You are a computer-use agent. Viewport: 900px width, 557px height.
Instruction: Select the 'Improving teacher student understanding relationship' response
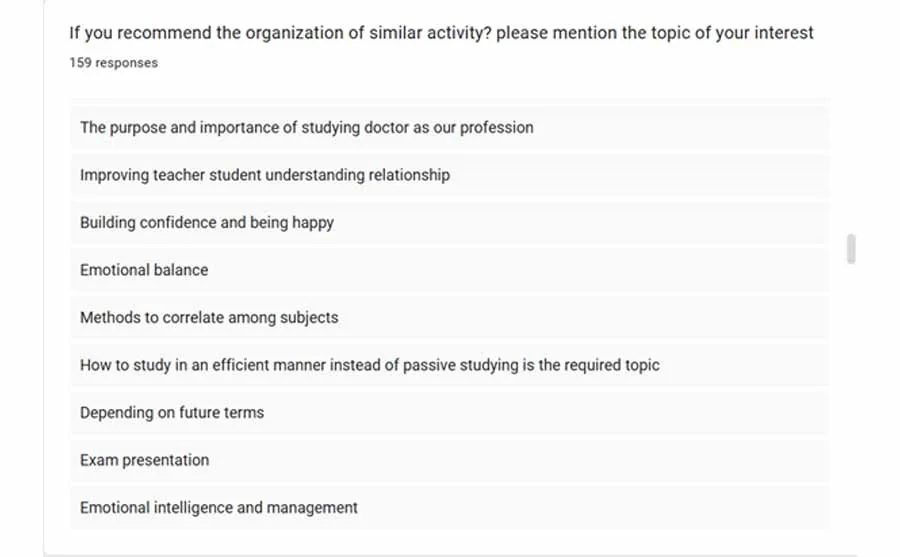tap(265, 175)
